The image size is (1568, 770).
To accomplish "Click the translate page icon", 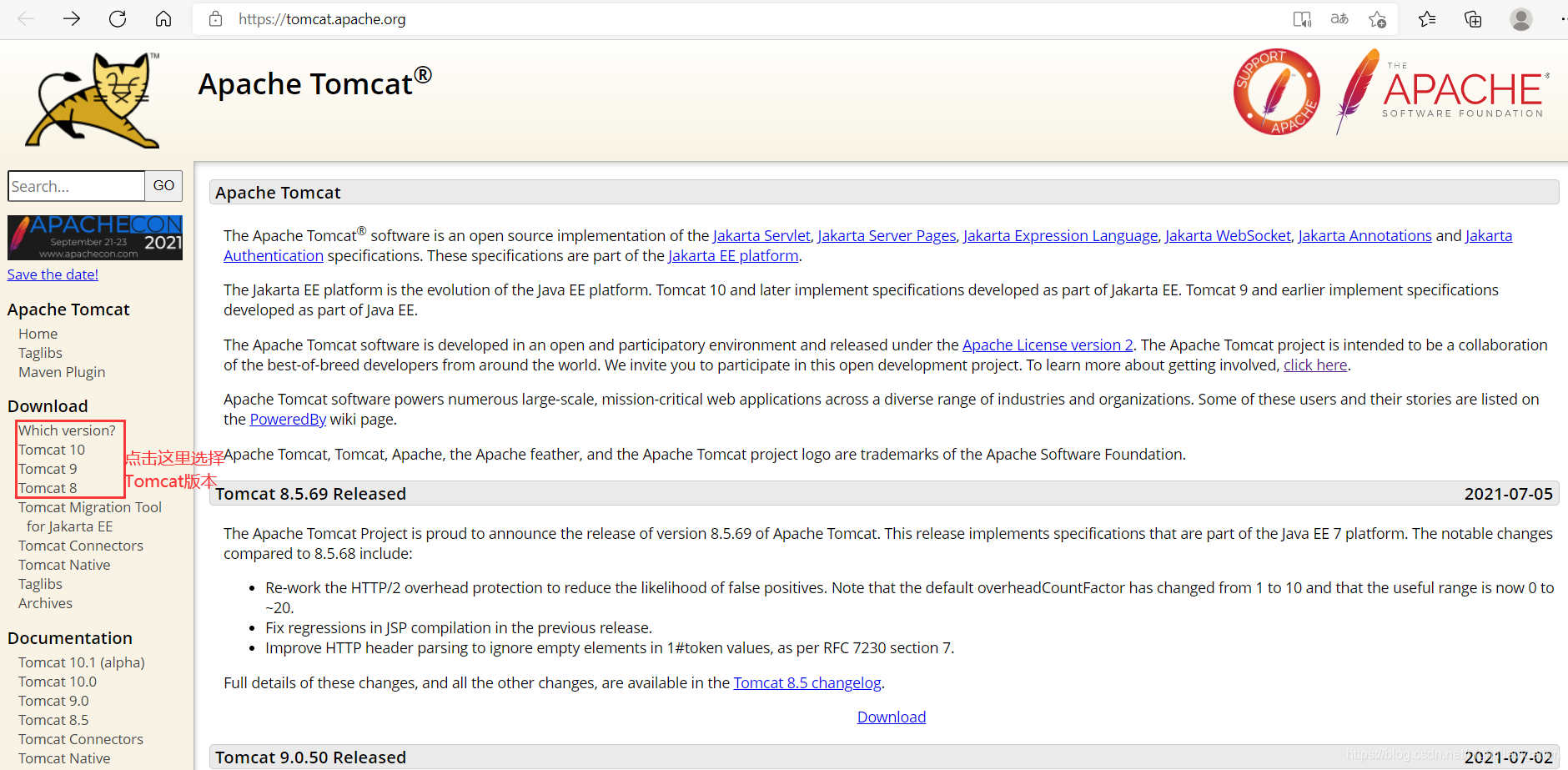I will click(x=1339, y=18).
